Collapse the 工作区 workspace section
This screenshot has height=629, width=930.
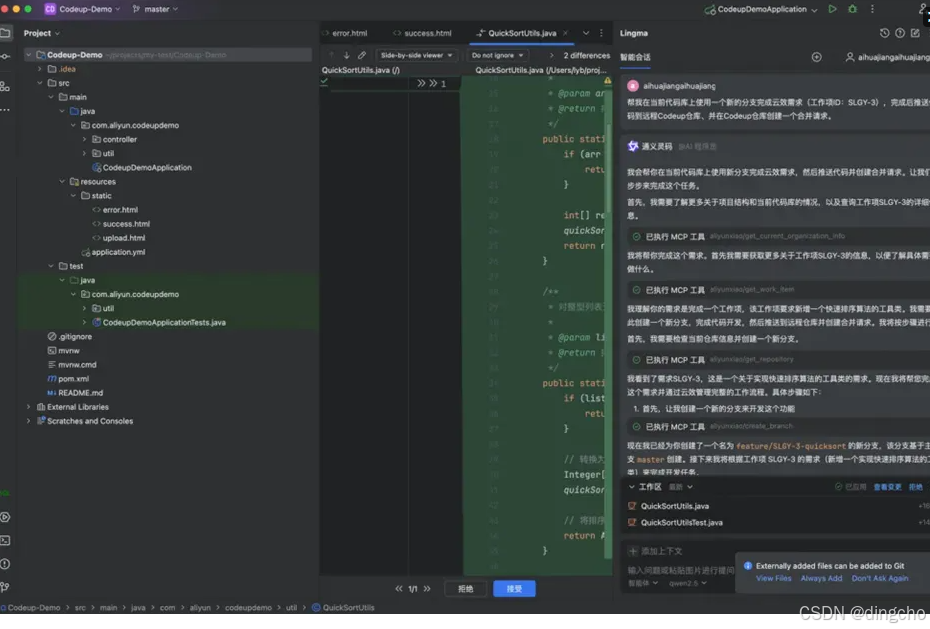click(x=632, y=487)
